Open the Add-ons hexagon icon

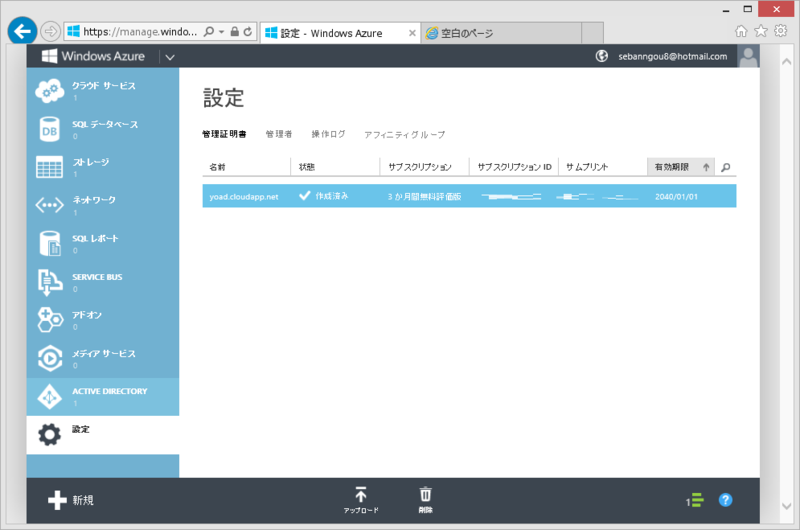[49, 320]
